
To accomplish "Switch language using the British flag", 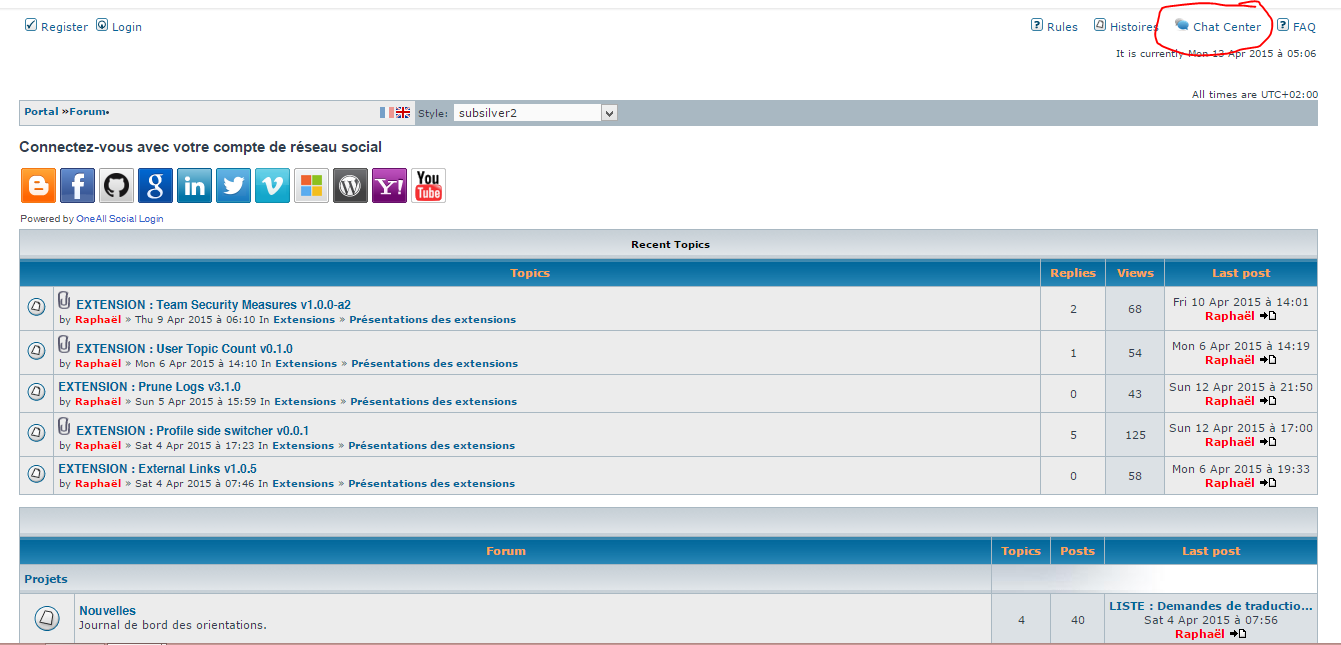I will pos(402,112).
